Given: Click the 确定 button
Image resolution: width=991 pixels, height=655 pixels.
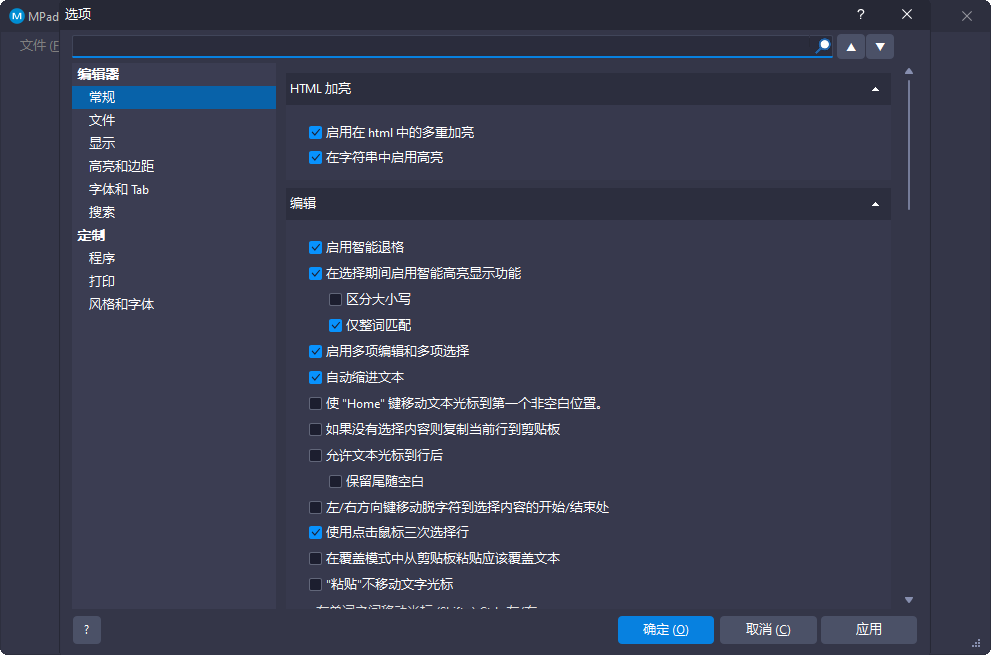Looking at the screenshot, I should pyautogui.click(x=665, y=630).
